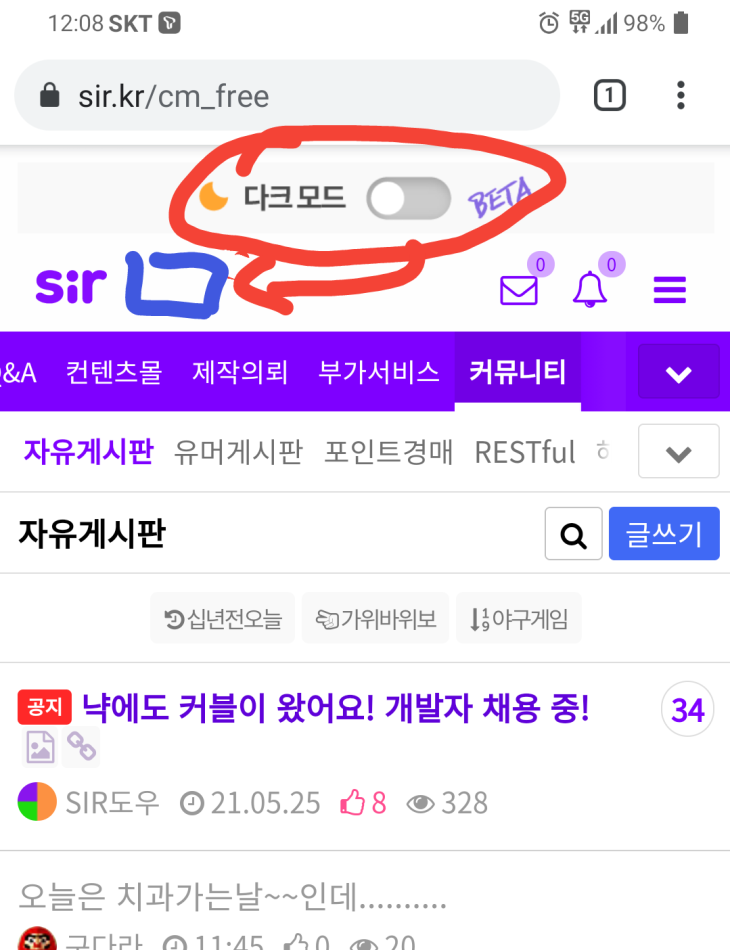Expand the board category dropdown chevron
730x950 pixels.
(x=679, y=452)
